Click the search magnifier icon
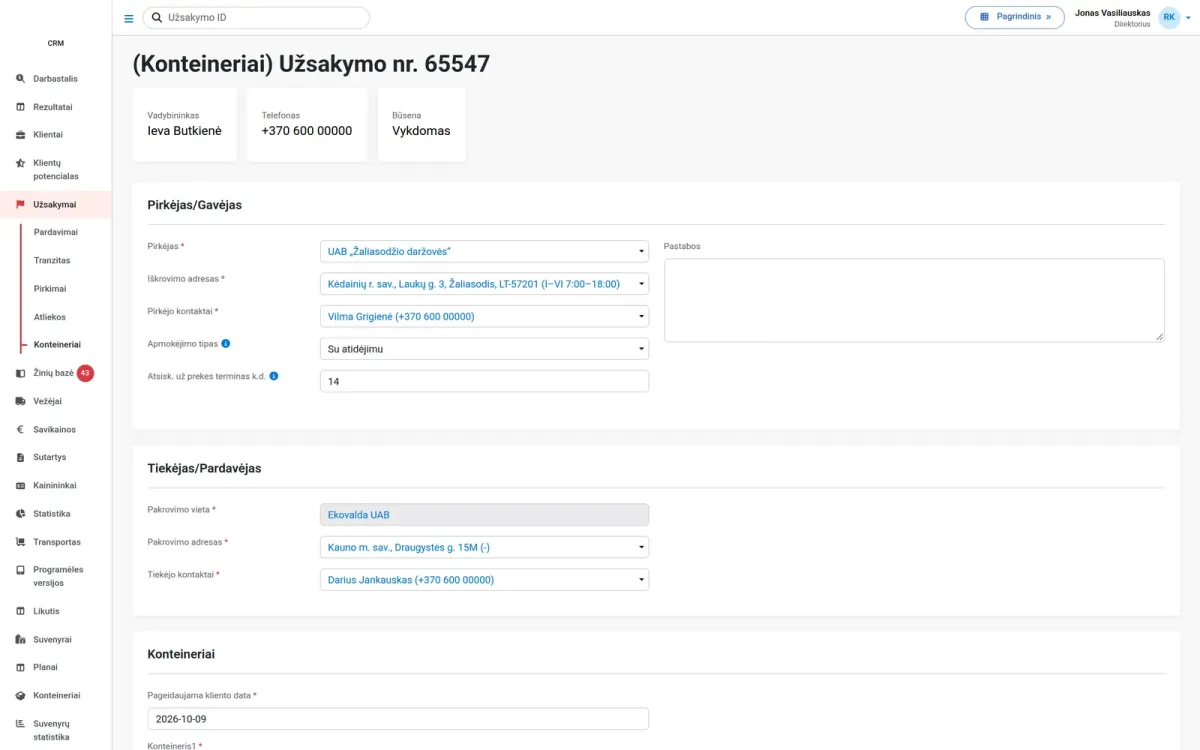Screen dimensions: 1200x750 (x=157, y=17)
